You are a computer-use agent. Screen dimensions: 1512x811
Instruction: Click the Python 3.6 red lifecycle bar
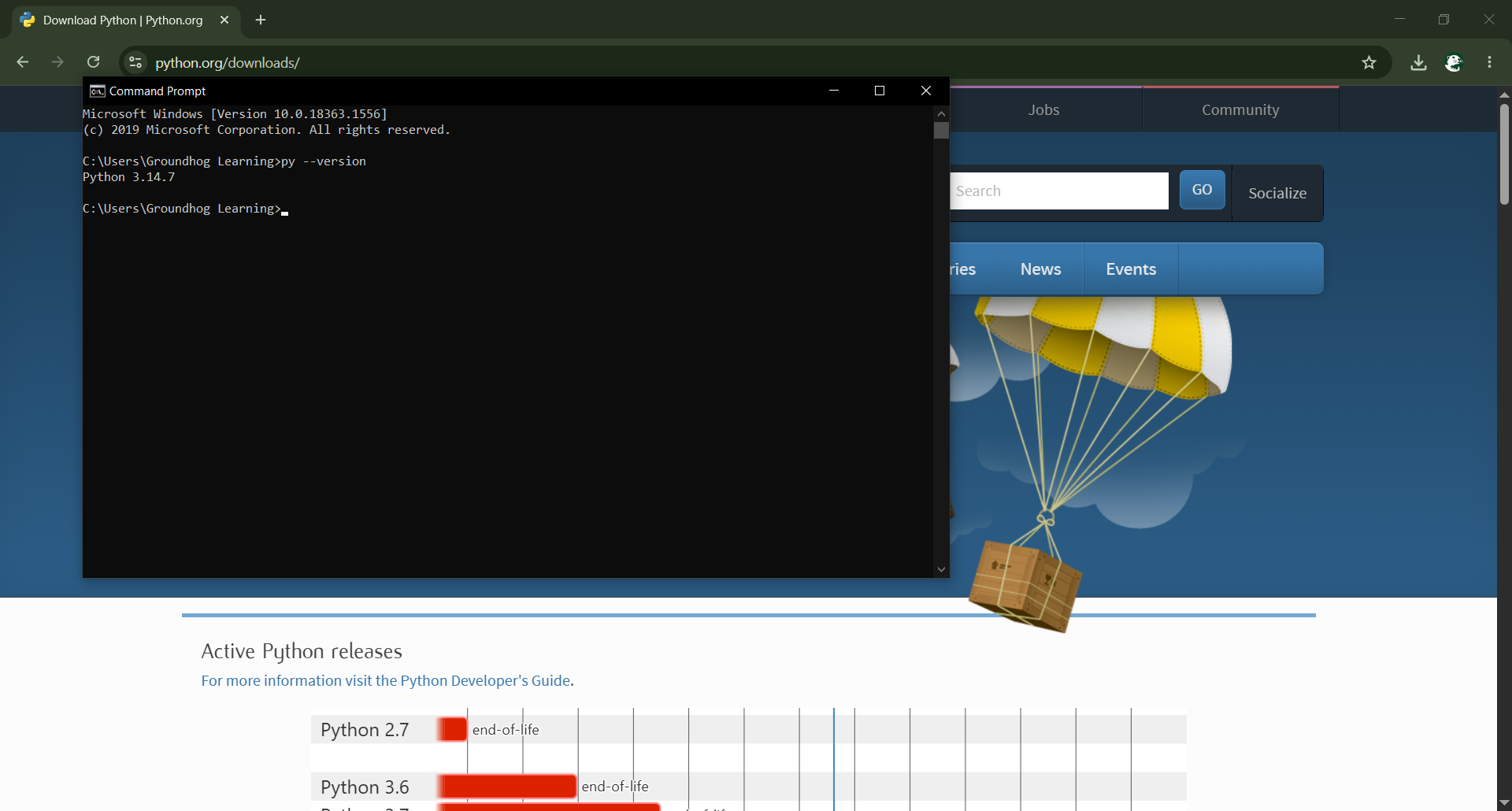(x=508, y=787)
